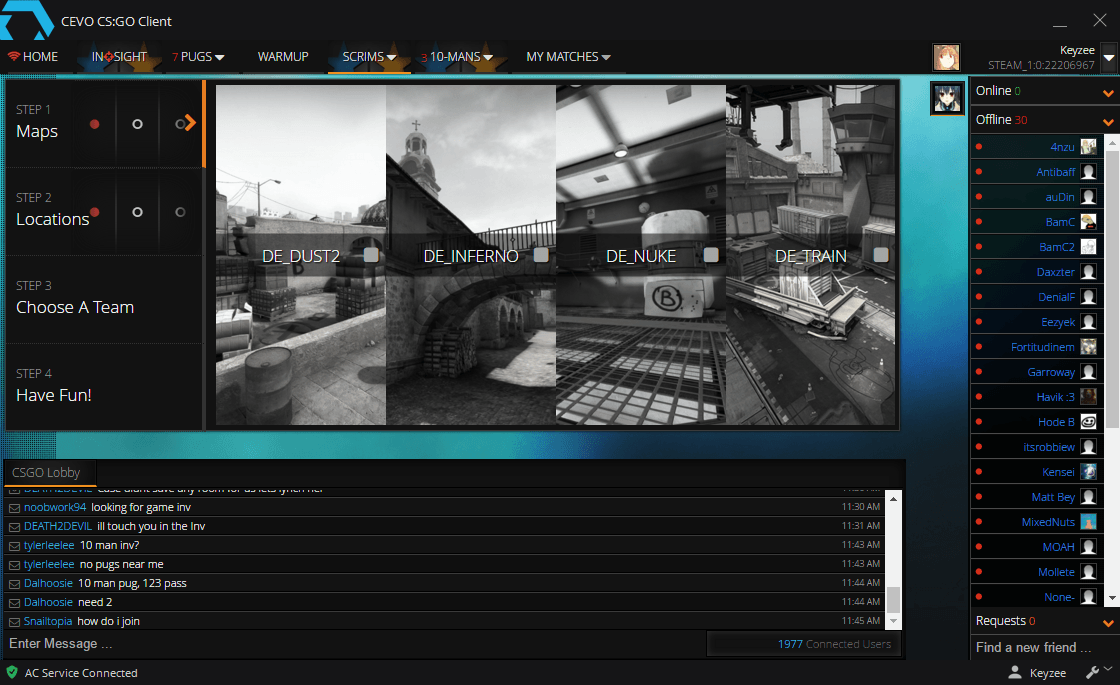Click envelope icon beside Dalhoosie's '10 man pug'
Image resolution: width=1120 pixels, height=685 pixels.
(14, 584)
